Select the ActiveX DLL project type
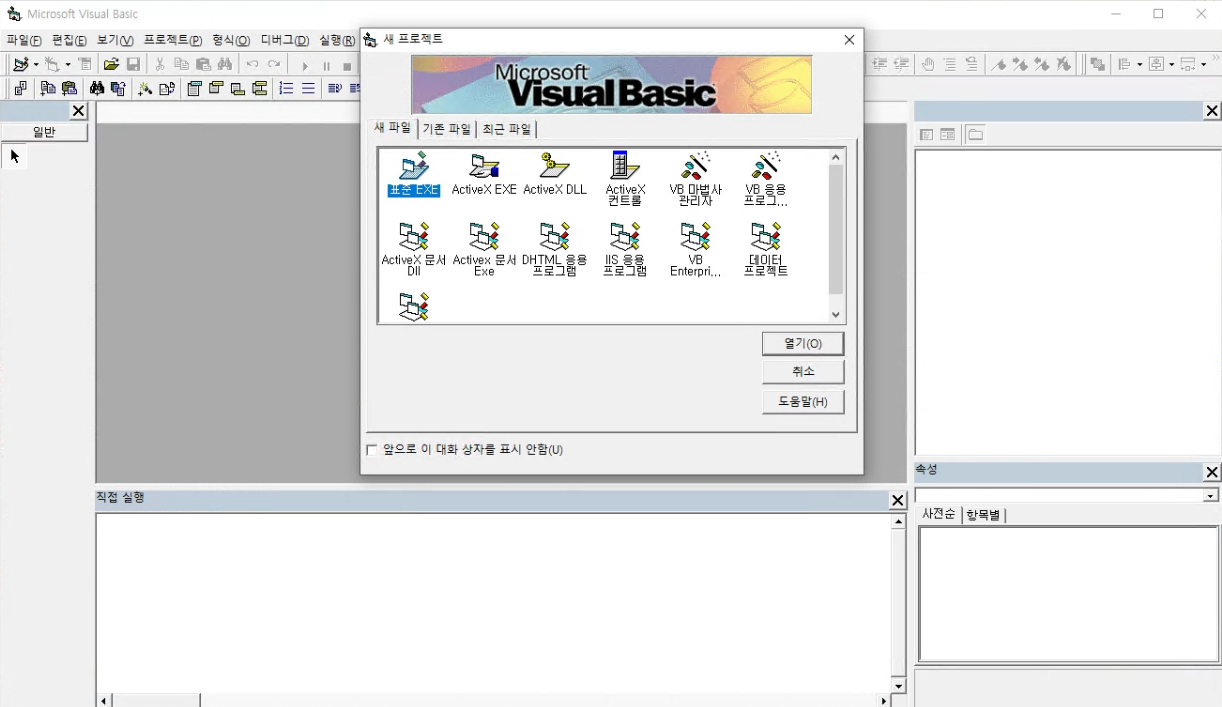Viewport: 1222px width, 707px height. [x=555, y=174]
